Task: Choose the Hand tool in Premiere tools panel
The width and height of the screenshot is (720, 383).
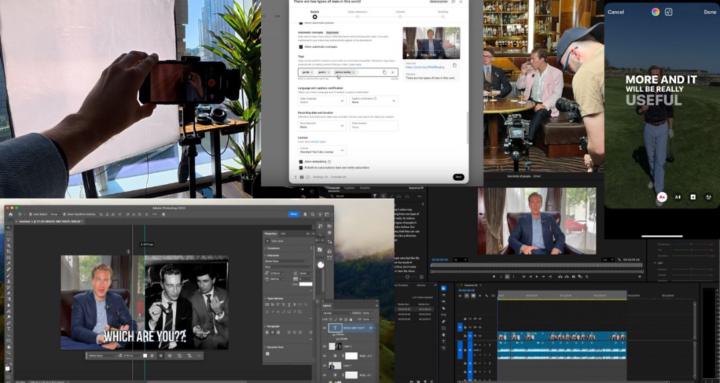Action: 444,334
